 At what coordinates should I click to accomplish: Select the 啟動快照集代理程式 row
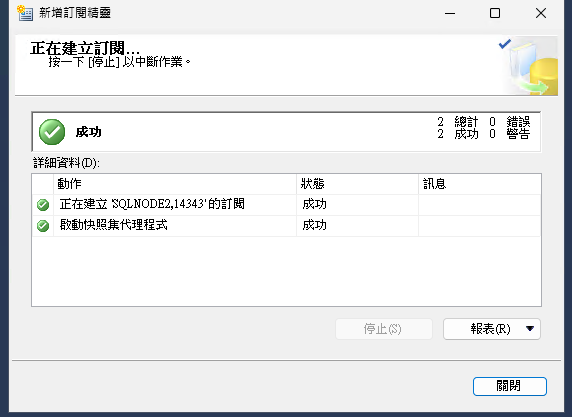pos(286,226)
